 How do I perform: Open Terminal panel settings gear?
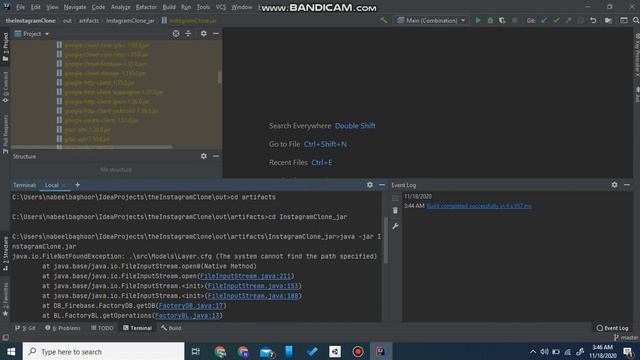(x=369, y=185)
